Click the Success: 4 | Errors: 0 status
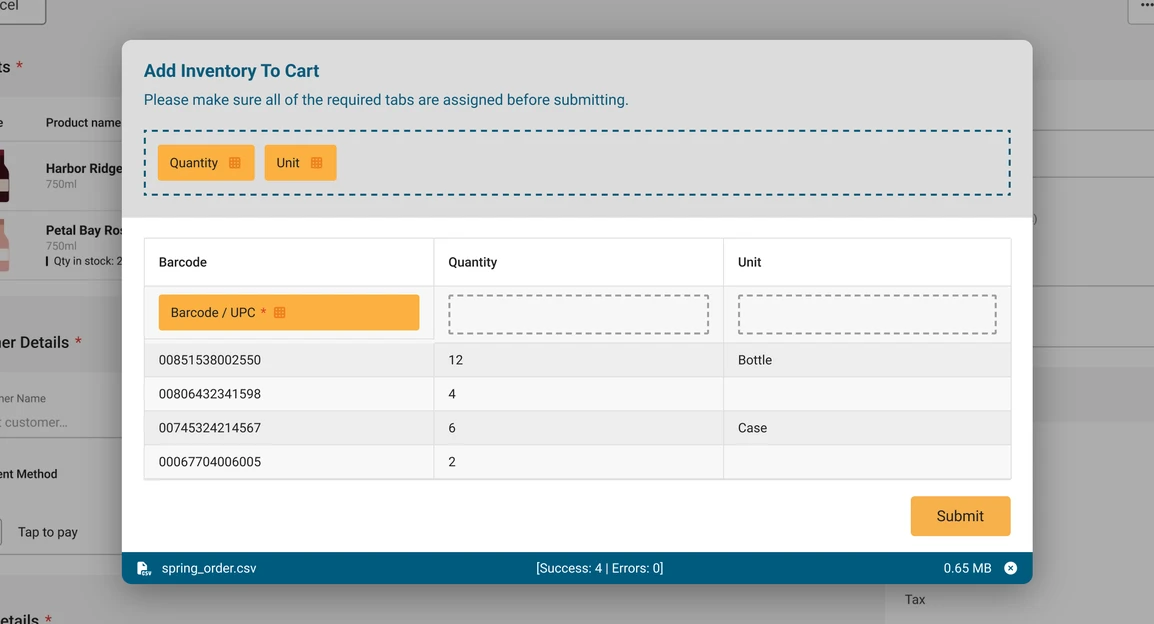1154x624 pixels. pyautogui.click(x=599, y=568)
